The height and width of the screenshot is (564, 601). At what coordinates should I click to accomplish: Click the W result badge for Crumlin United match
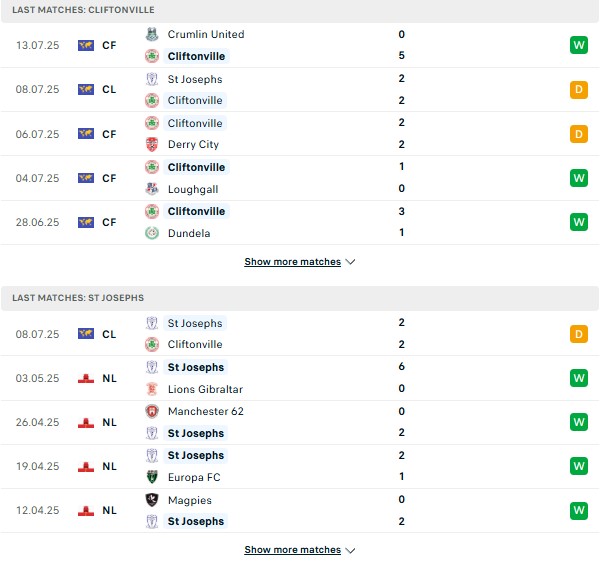[578, 45]
